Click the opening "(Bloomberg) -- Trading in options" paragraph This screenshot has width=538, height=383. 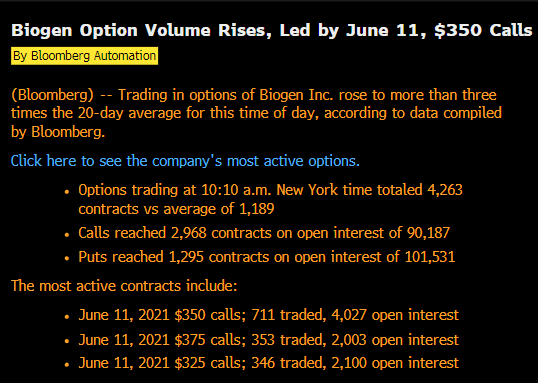pyautogui.click(x=256, y=113)
